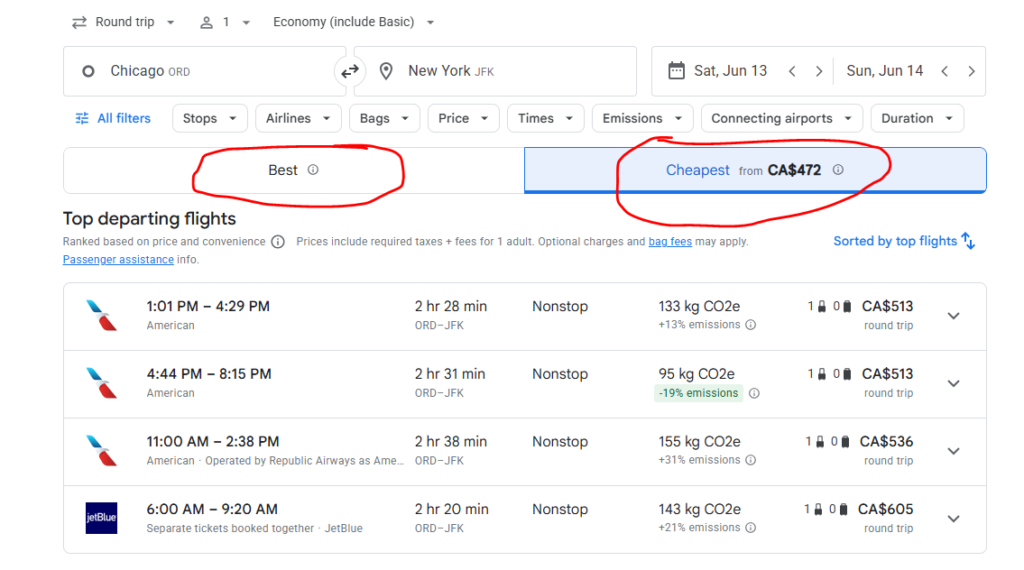Click 'Separate tickets booked together · JetBlue' text
The image size is (1024, 570).
point(255,528)
